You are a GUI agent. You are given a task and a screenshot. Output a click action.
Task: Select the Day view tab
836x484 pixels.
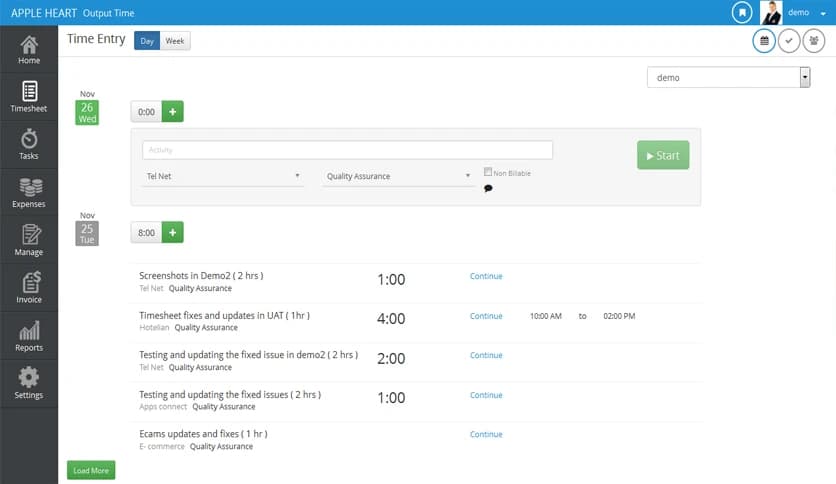tap(146, 41)
